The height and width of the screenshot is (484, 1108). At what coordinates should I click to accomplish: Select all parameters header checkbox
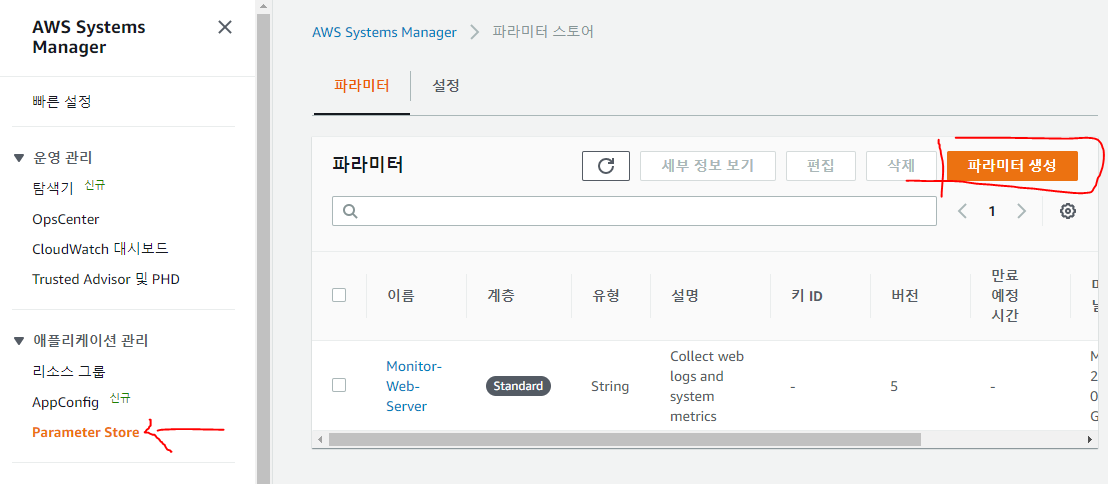click(x=339, y=295)
